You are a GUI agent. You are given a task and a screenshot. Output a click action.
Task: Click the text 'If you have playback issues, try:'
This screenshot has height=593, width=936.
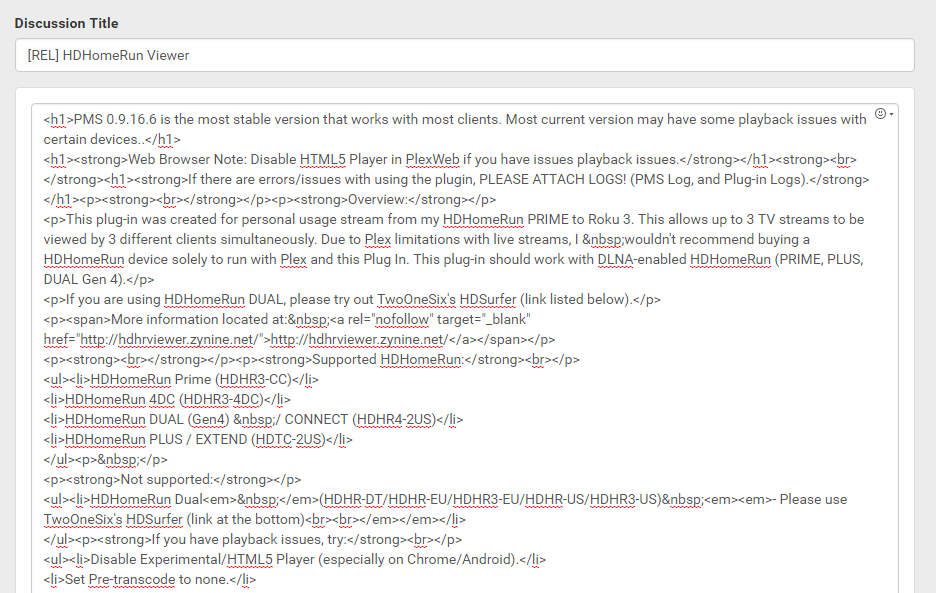tap(249, 539)
